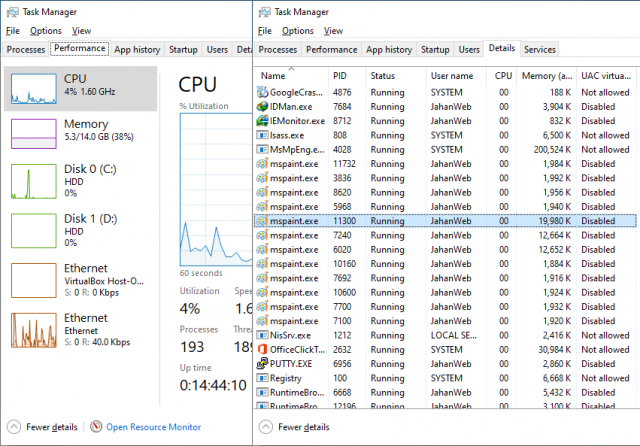Click the PUTTY.EXE process icon
This screenshot has width=640, height=446.
point(262,364)
